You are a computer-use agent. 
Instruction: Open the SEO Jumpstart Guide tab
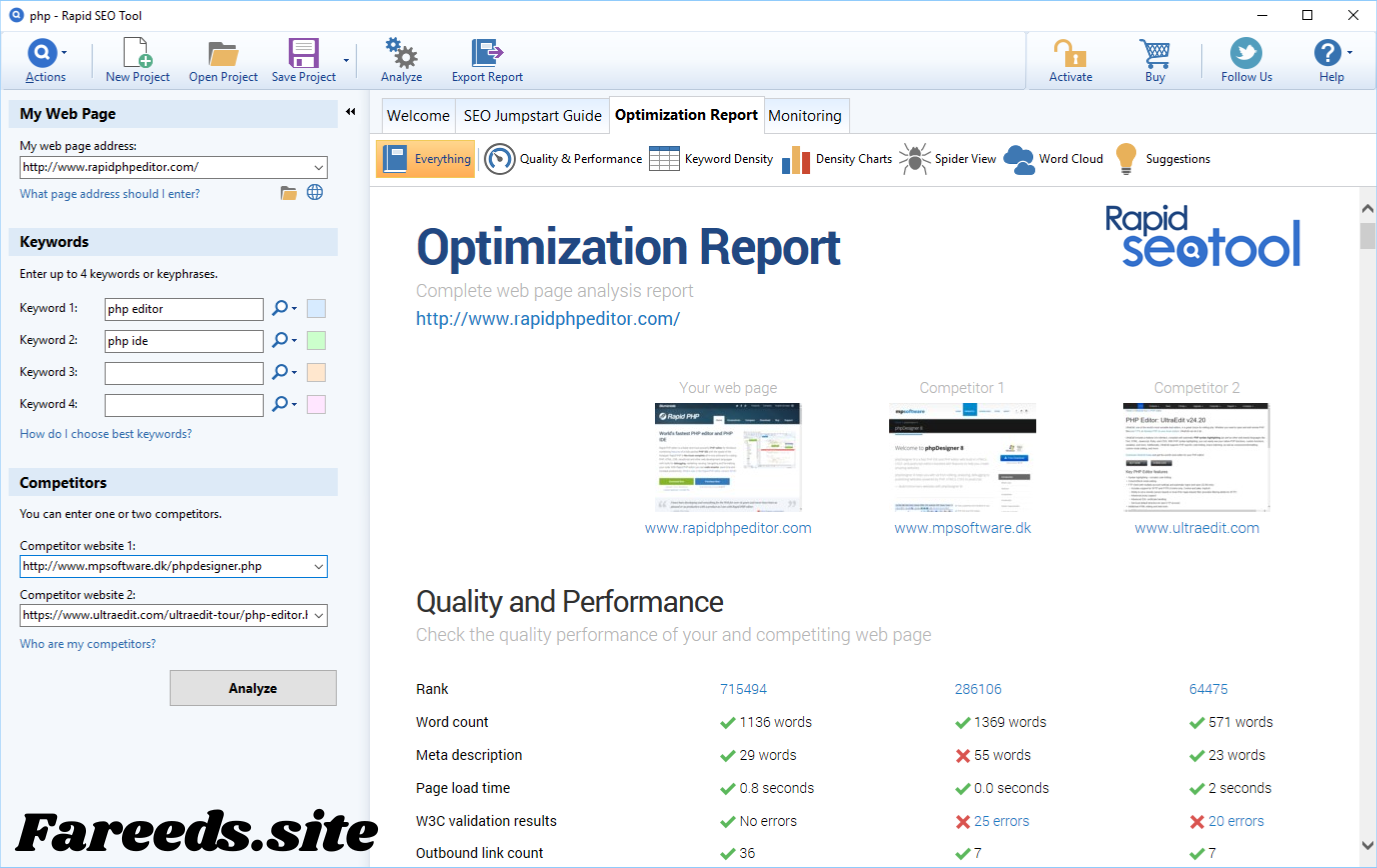[x=533, y=115]
